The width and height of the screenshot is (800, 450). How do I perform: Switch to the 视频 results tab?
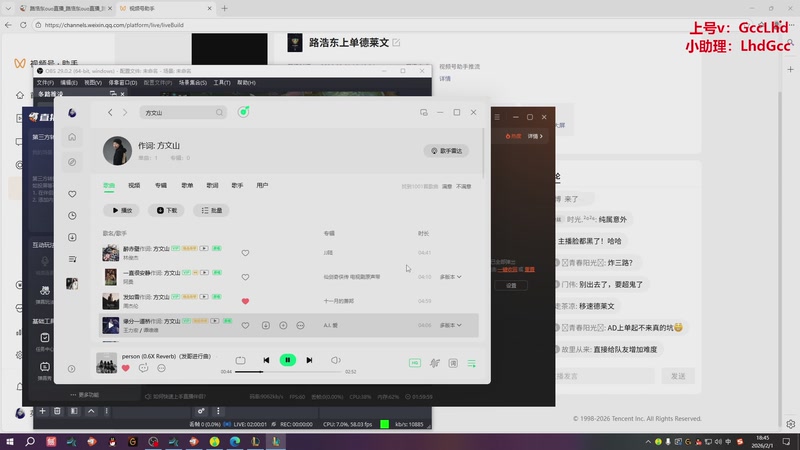coord(134,185)
